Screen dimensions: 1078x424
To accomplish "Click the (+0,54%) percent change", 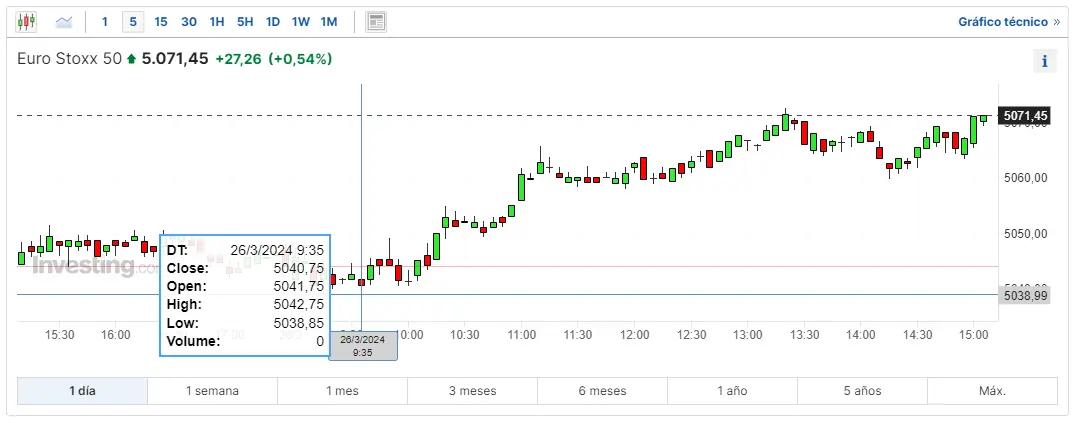I will point(300,59).
